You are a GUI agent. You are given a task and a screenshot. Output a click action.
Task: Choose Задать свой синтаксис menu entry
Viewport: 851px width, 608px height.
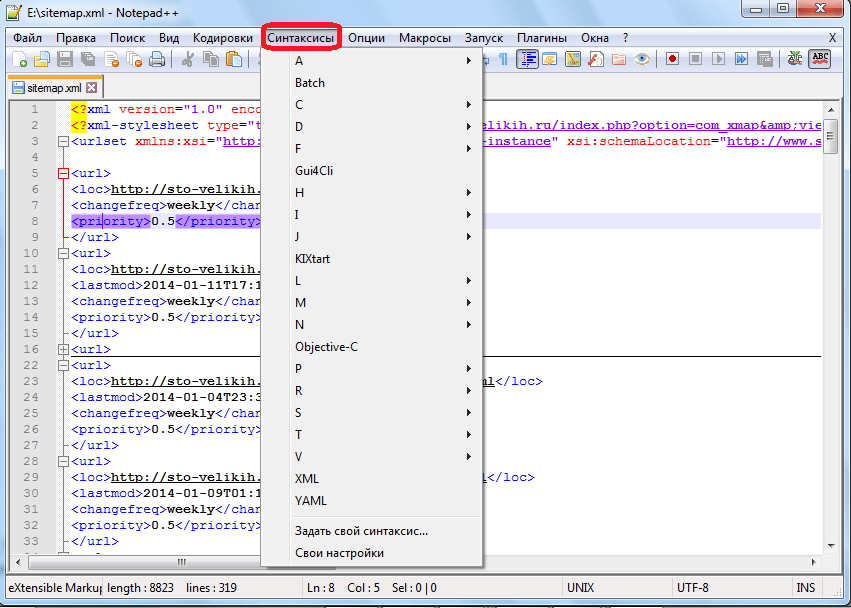[x=361, y=531]
